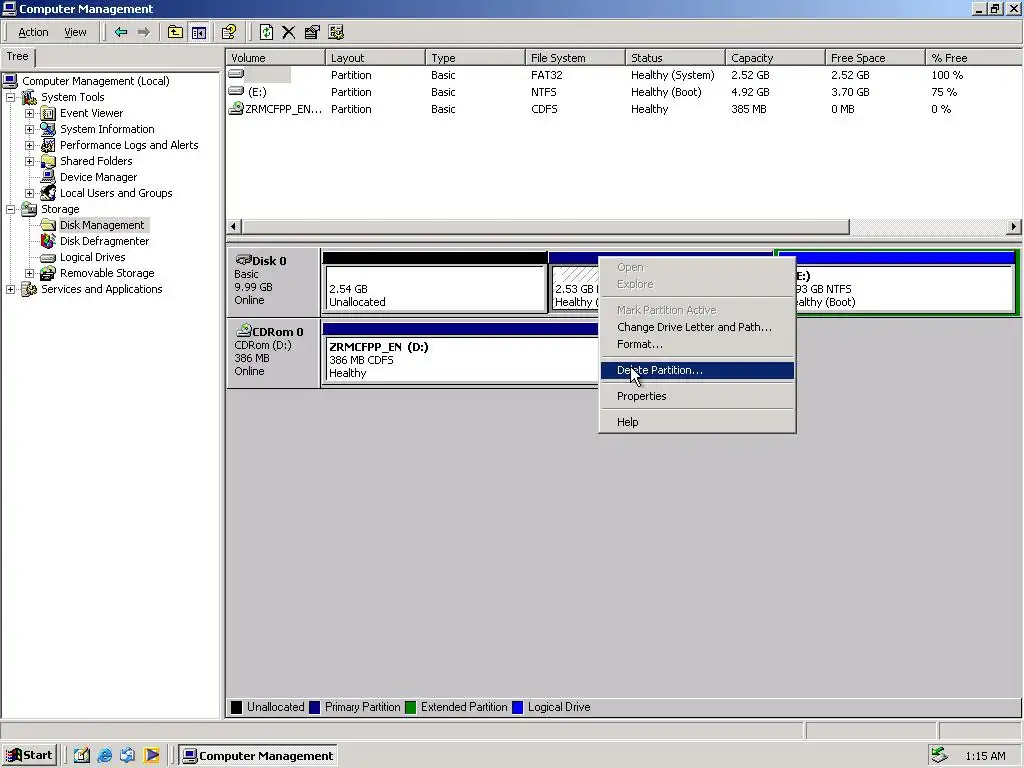This screenshot has height=768, width=1024.
Task: Click the Back arrow toolbar icon
Action: click(x=120, y=32)
